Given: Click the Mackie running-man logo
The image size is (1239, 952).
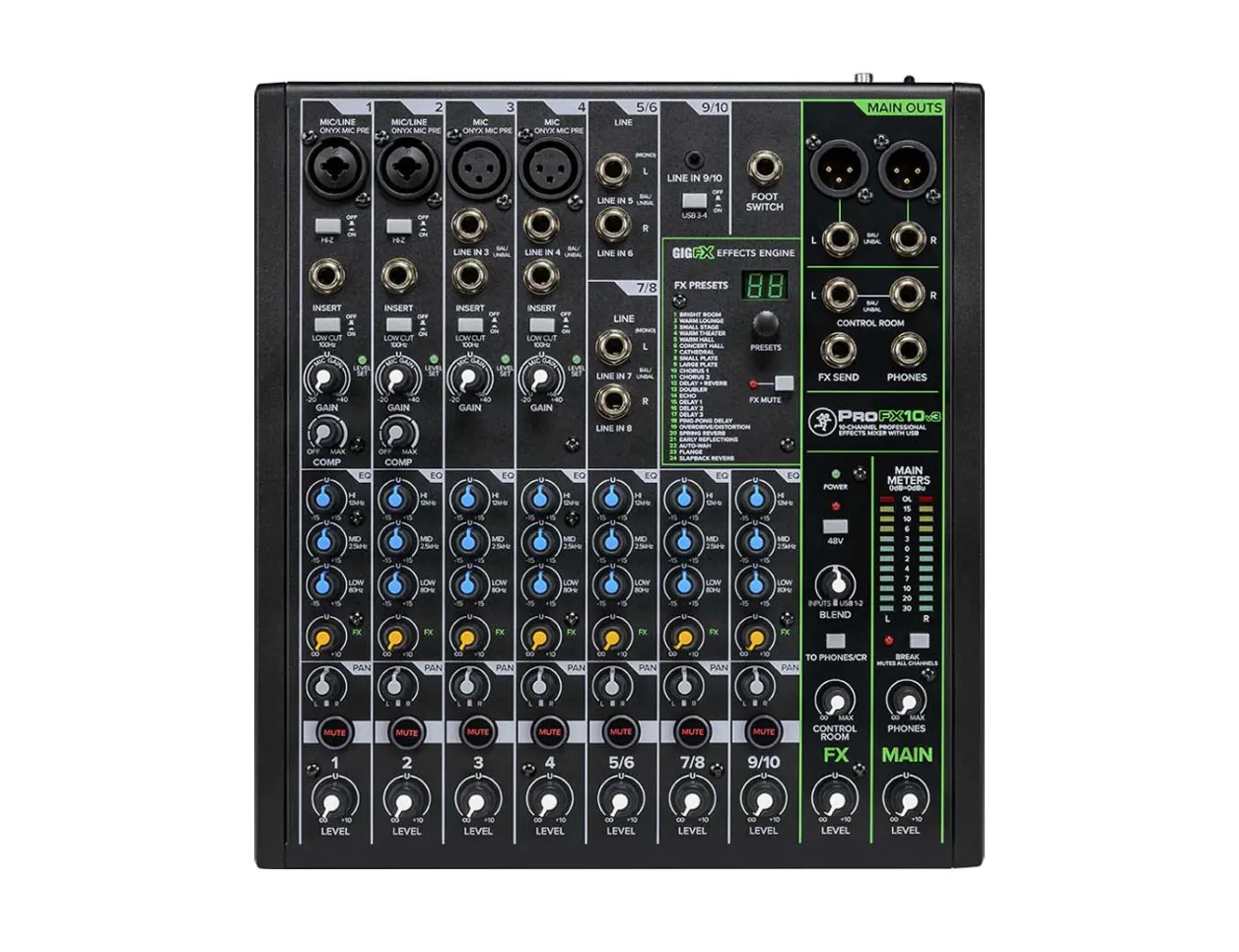Looking at the screenshot, I should click(x=822, y=422).
